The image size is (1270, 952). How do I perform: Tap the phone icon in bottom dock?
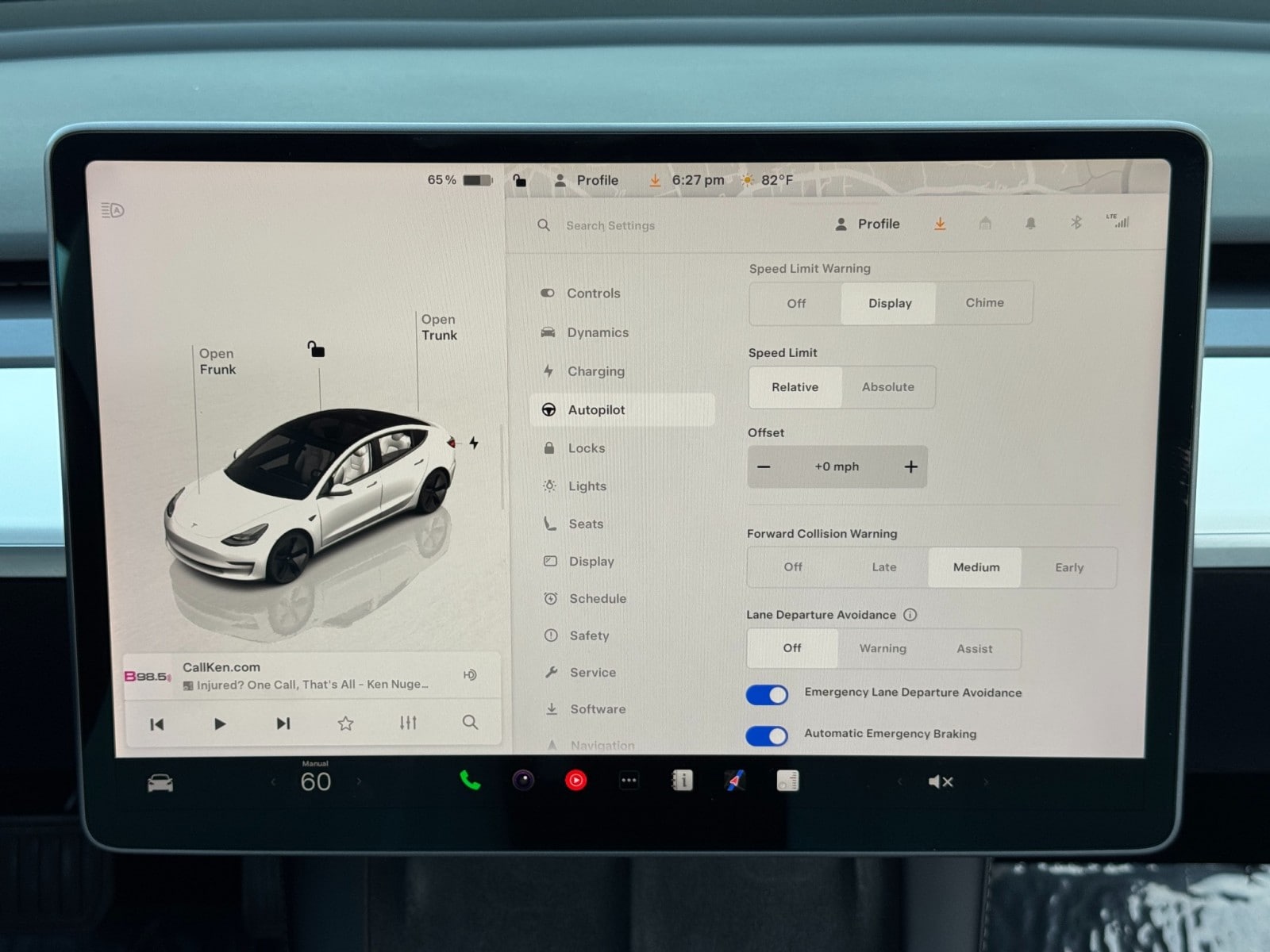pyautogui.click(x=470, y=781)
